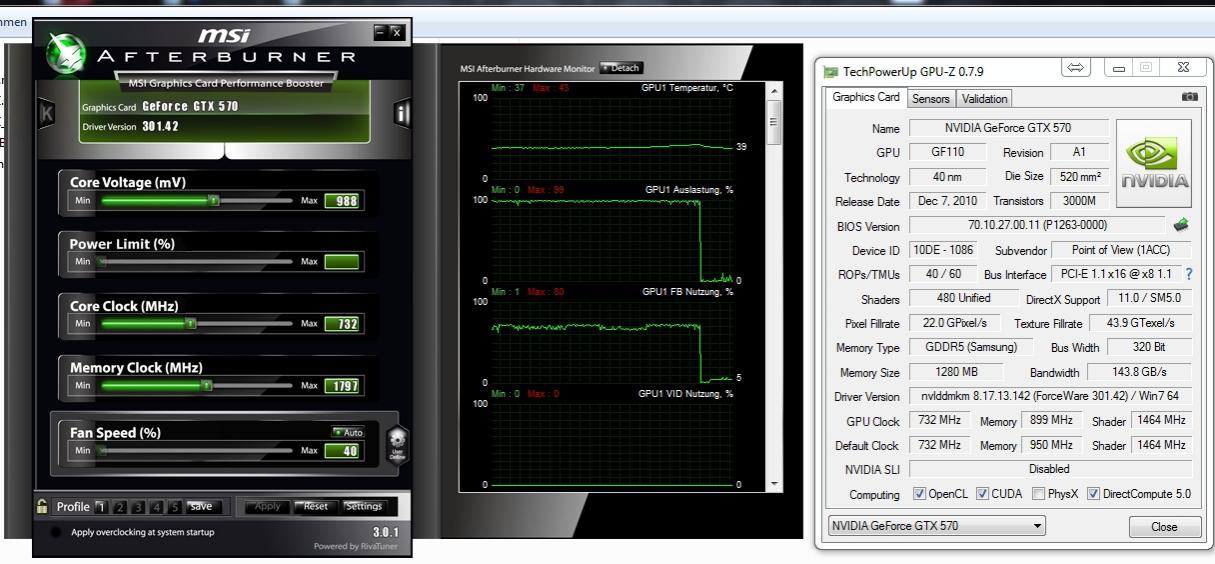Screen dimensions: 1215x564
Task: Take a GPU-Z screenshot with the camera icon
Action: [x=1189, y=97]
